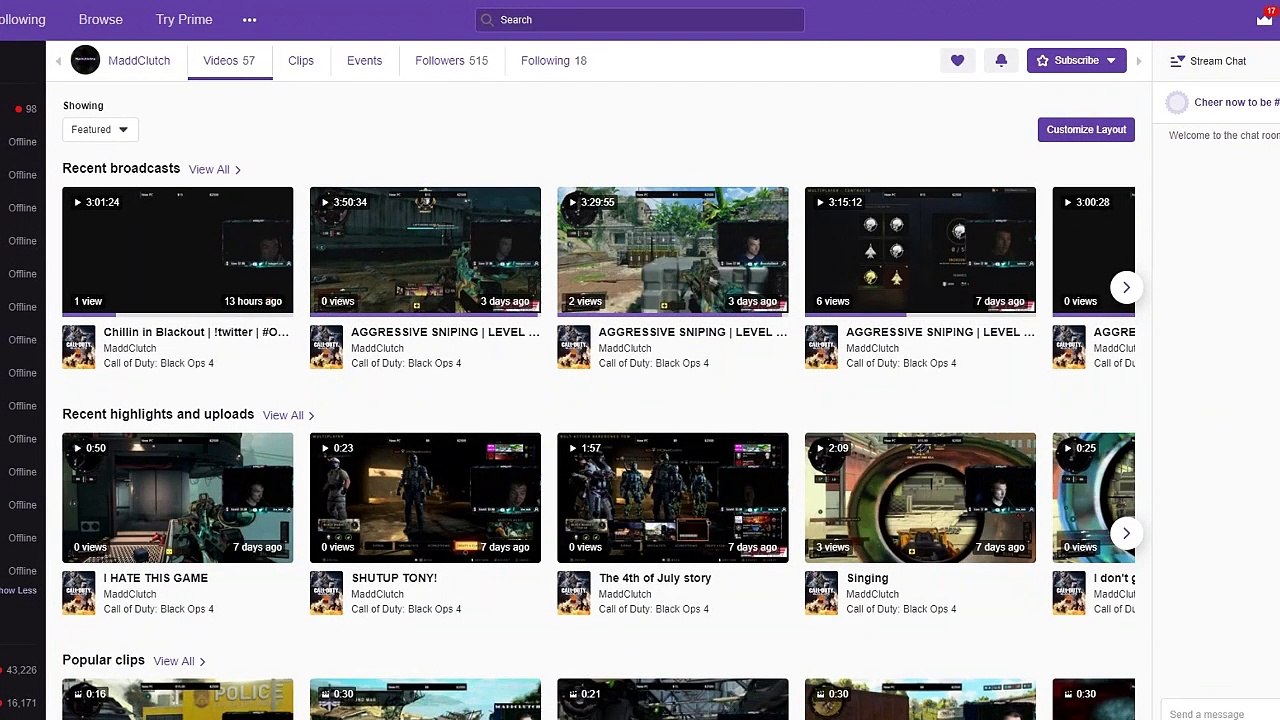
Task: Play the 0:25 highlight thumbnail
Action: (1093, 497)
